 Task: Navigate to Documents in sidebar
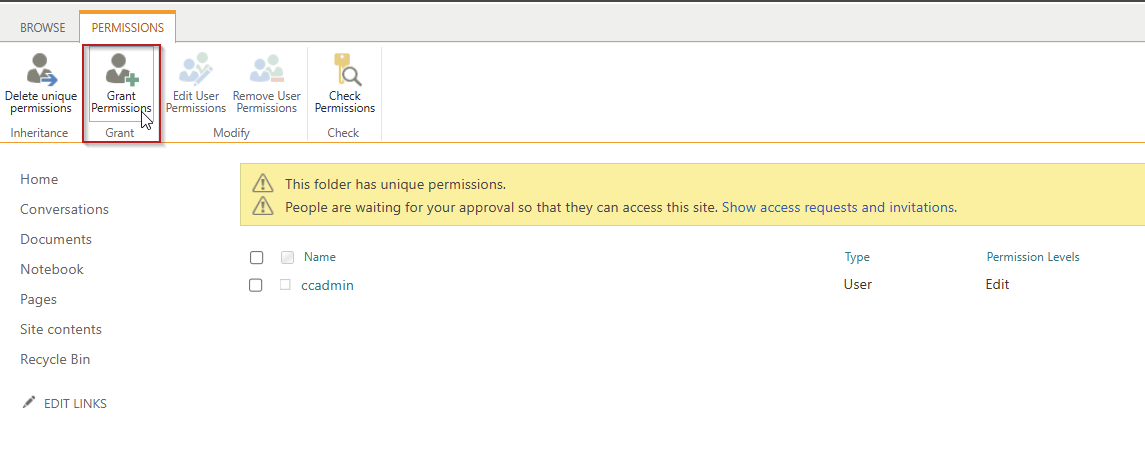click(56, 239)
